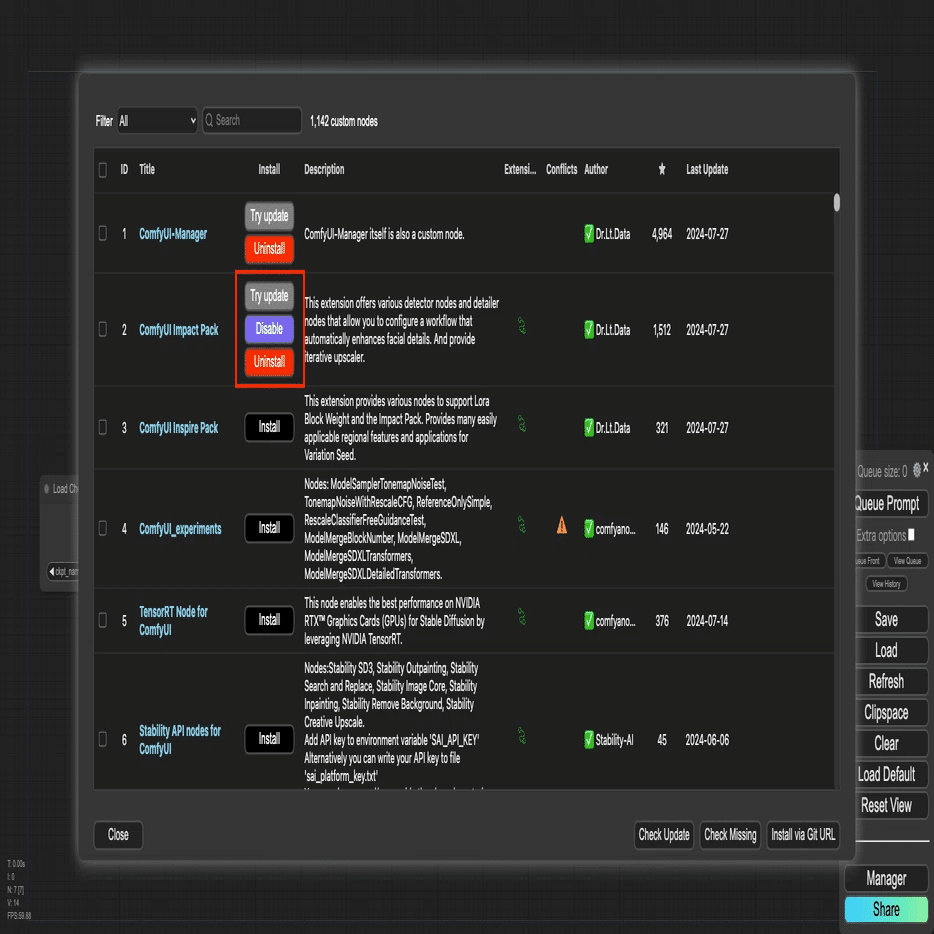934x934 pixels.
Task: Check the box for ComfyUI Inspire Pack
Action: click(x=102, y=427)
